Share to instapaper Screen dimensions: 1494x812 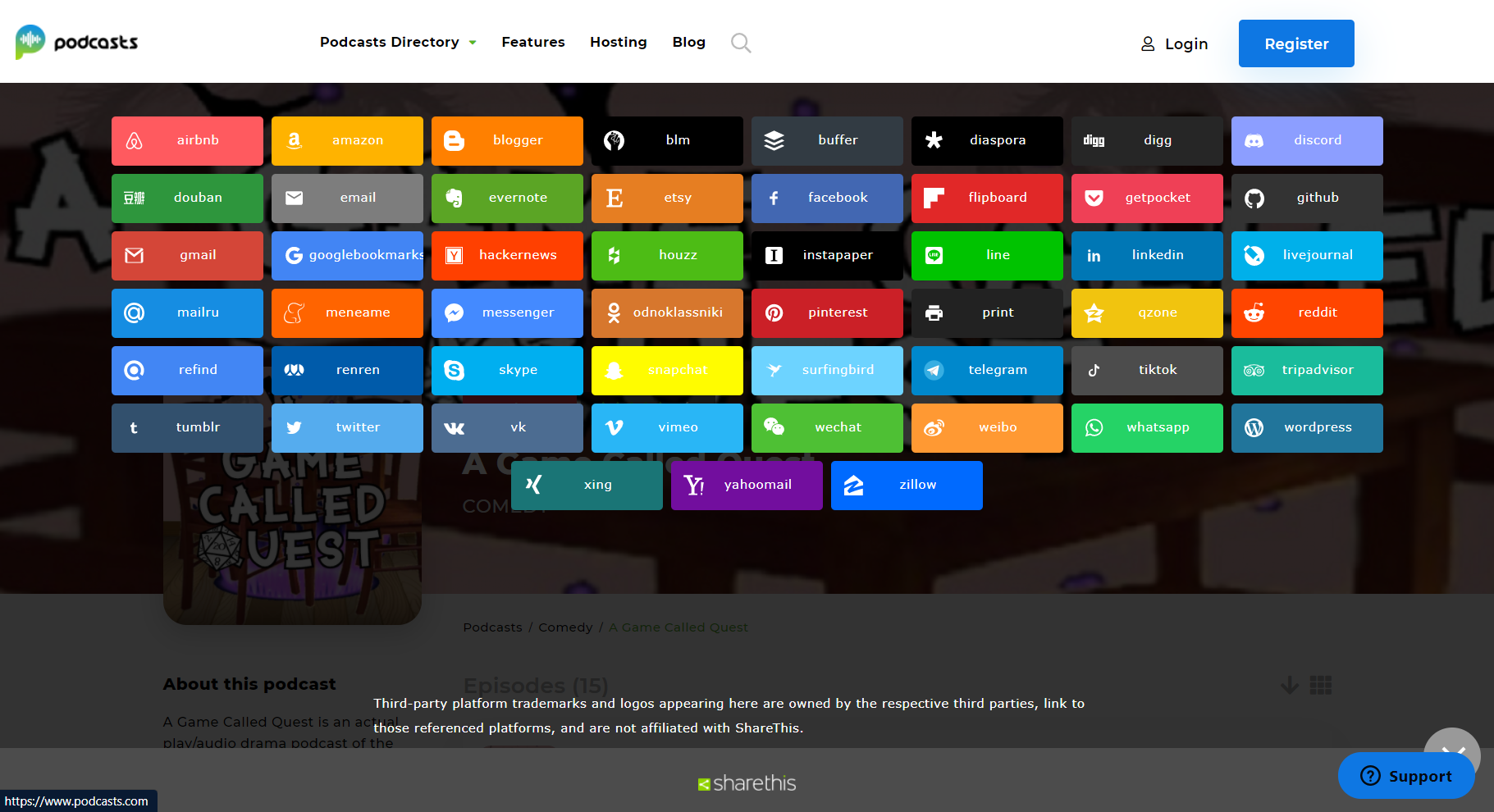[827, 256]
